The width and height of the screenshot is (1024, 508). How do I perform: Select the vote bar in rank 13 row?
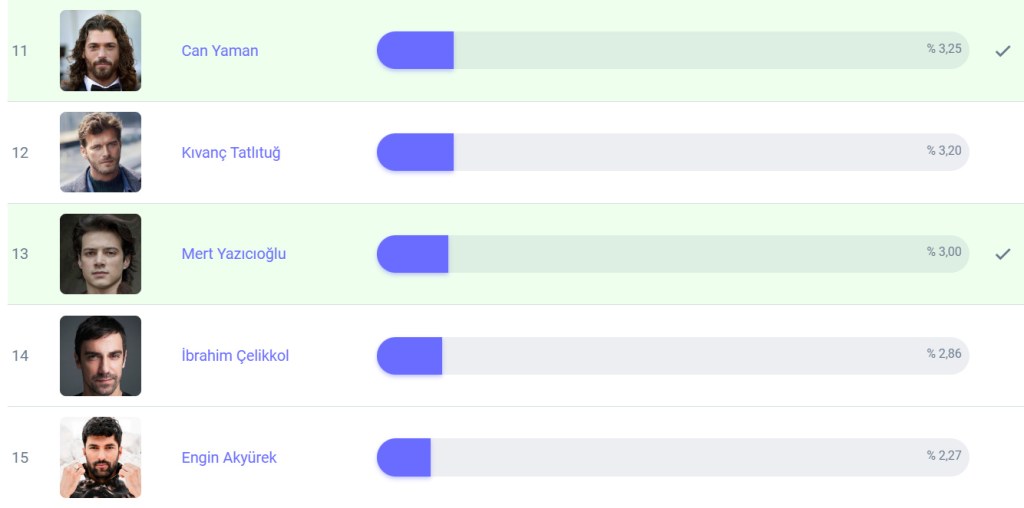pyautogui.click(x=412, y=254)
